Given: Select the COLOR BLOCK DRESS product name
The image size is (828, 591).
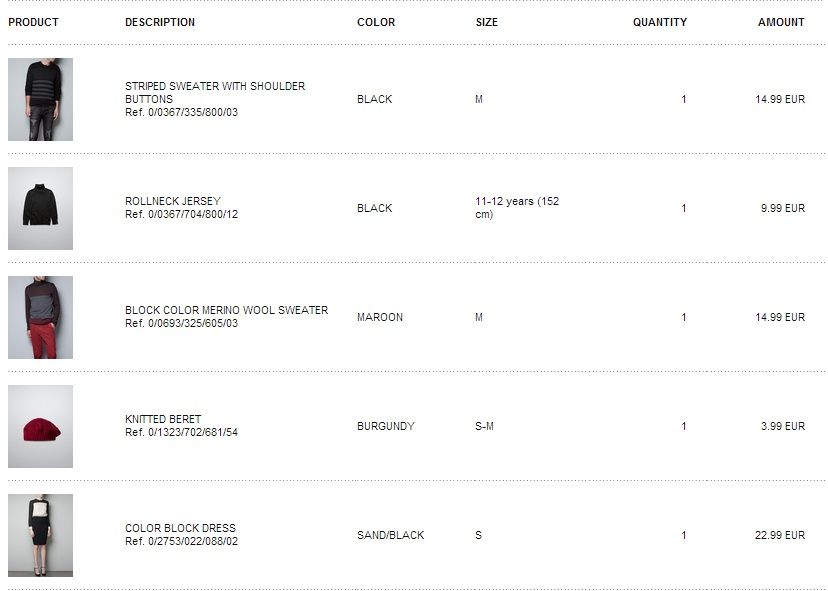Looking at the screenshot, I should pyautogui.click(x=180, y=528).
